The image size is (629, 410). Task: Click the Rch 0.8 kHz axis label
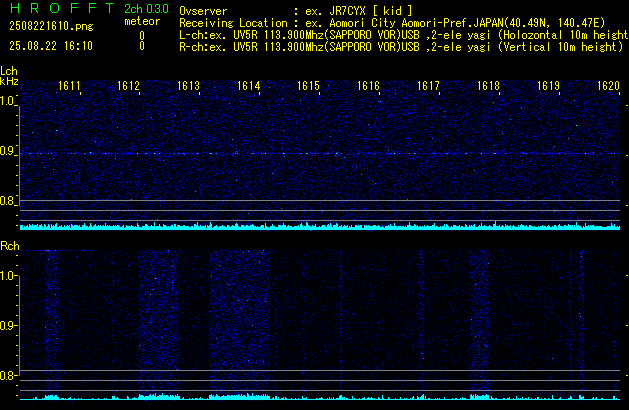click(x=7, y=376)
